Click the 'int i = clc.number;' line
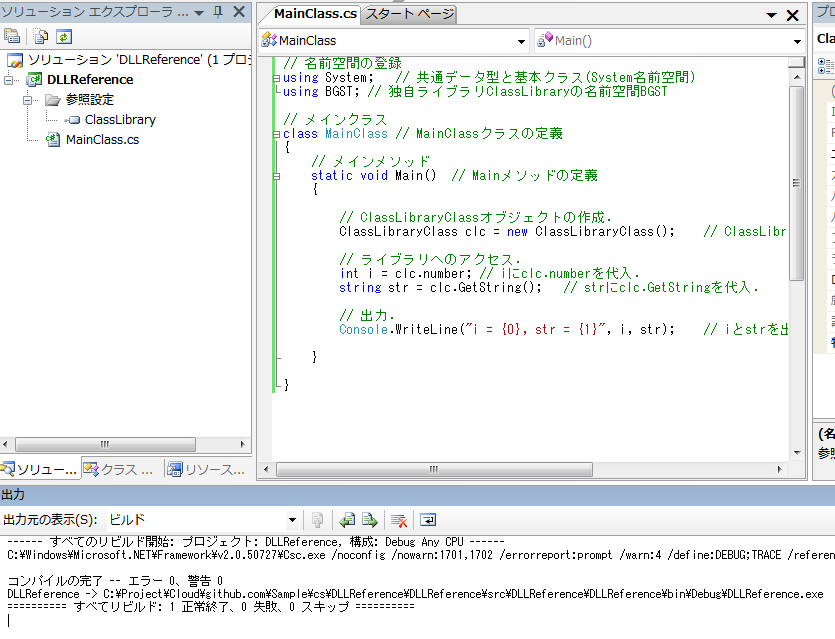This screenshot has height=639, width=835. pos(489,274)
